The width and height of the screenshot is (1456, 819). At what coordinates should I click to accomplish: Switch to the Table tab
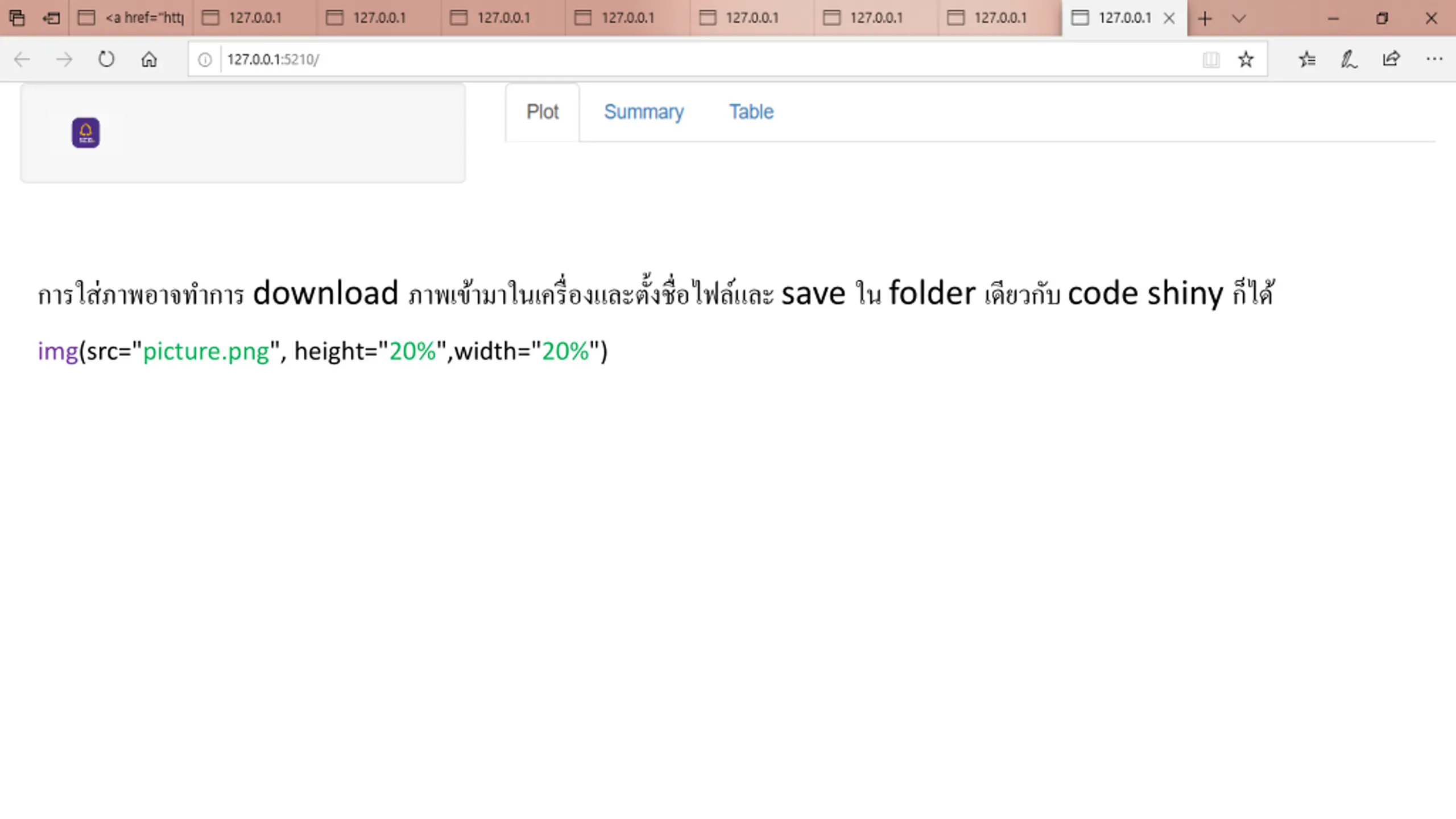coord(751,112)
